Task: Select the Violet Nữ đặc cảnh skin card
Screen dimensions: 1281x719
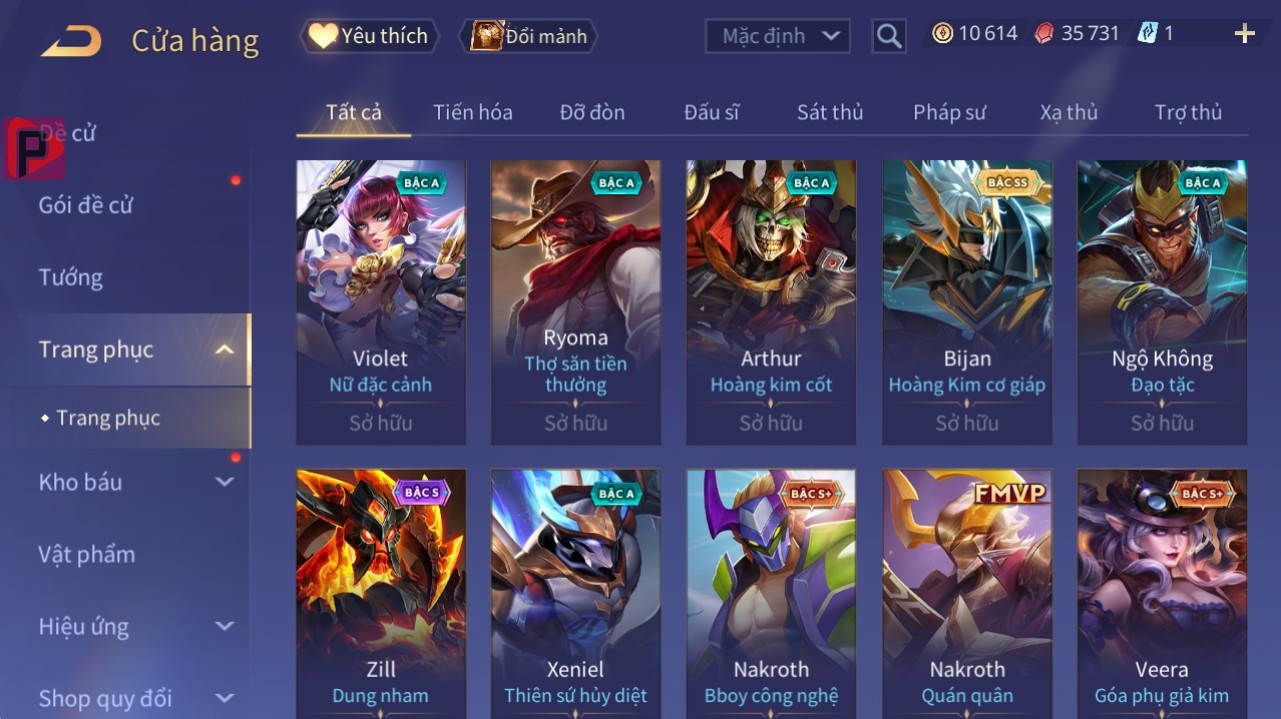Action: pyautogui.click(x=381, y=302)
